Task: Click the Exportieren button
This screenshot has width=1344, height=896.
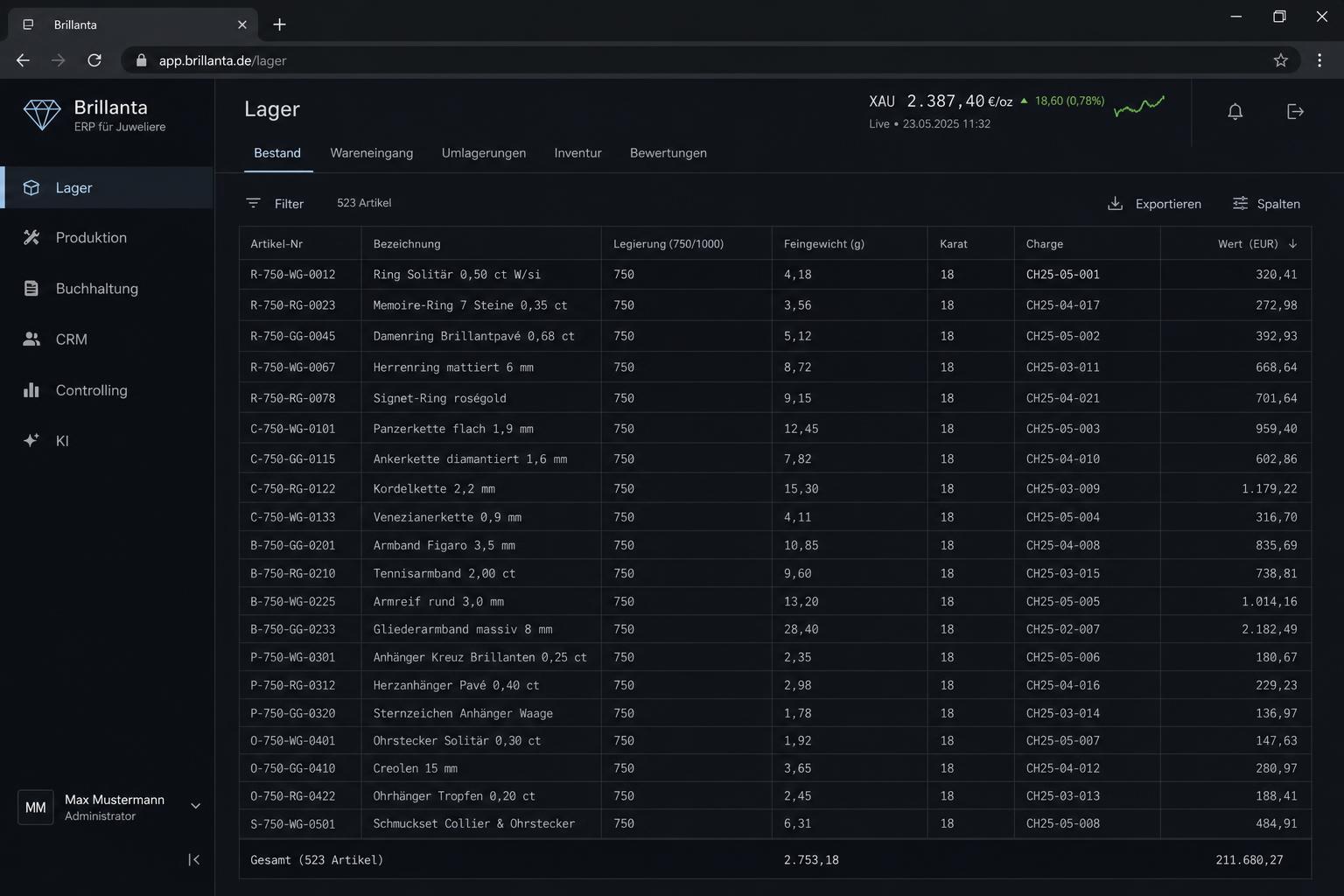Action: point(1154,203)
